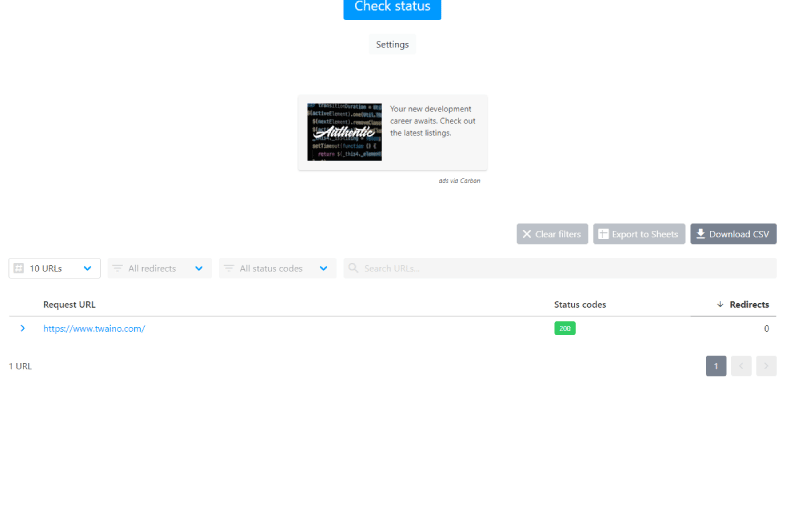Click the Search URLs input field
Viewport: 800px width, 530px height.
(x=560, y=268)
